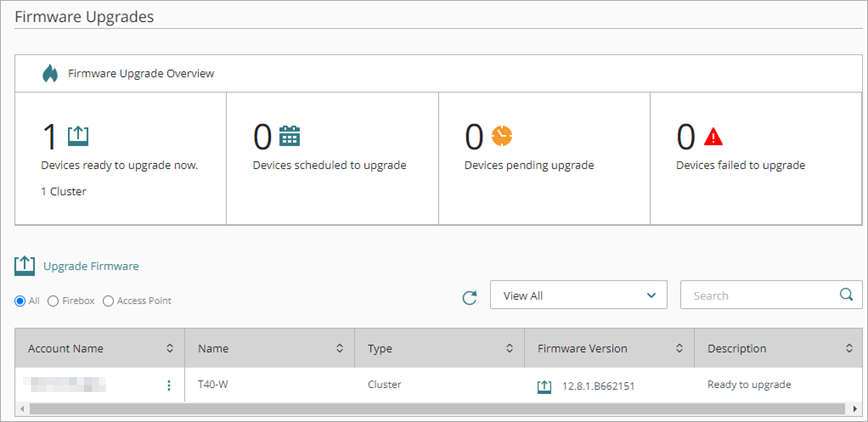Click the 1 Cluster link
This screenshot has width=868, height=422.
point(63,191)
